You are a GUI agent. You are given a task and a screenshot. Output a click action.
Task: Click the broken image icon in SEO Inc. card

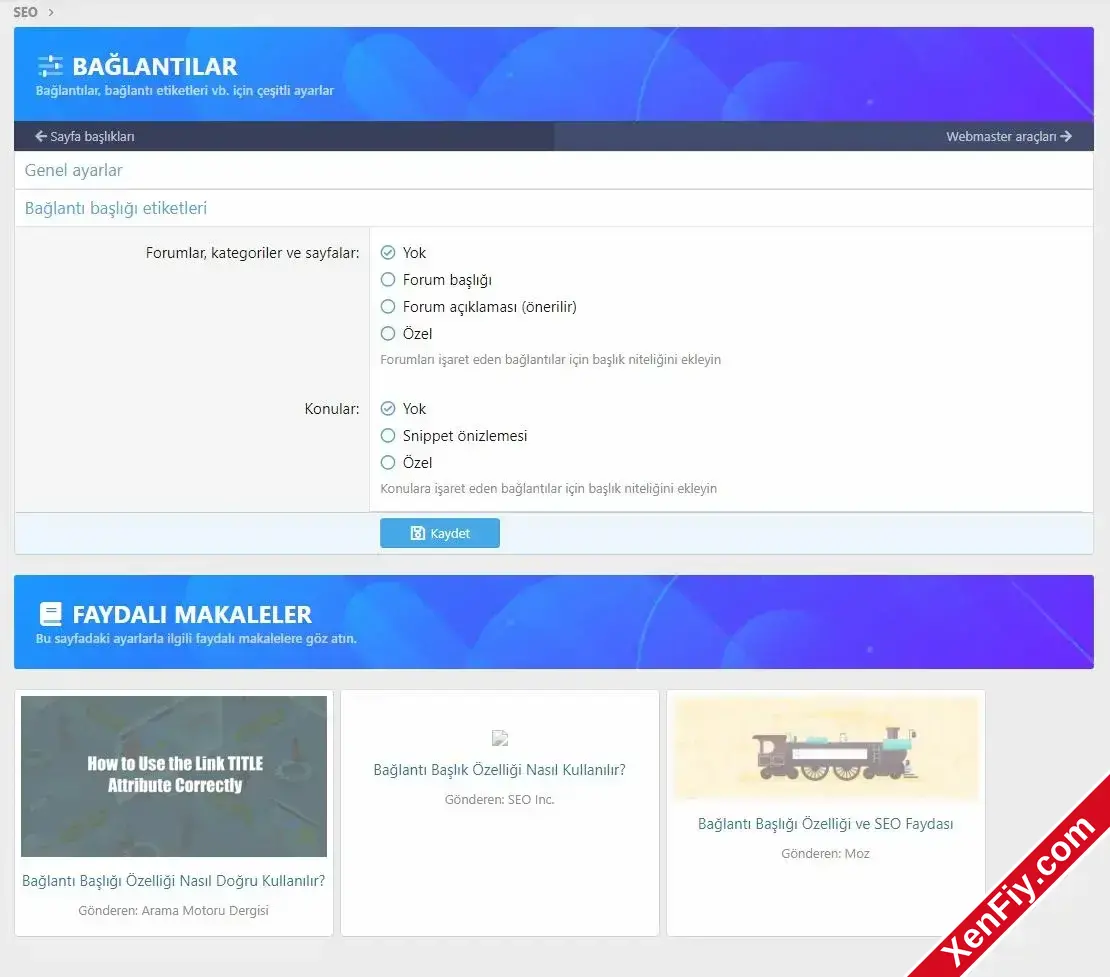click(x=500, y=738)
